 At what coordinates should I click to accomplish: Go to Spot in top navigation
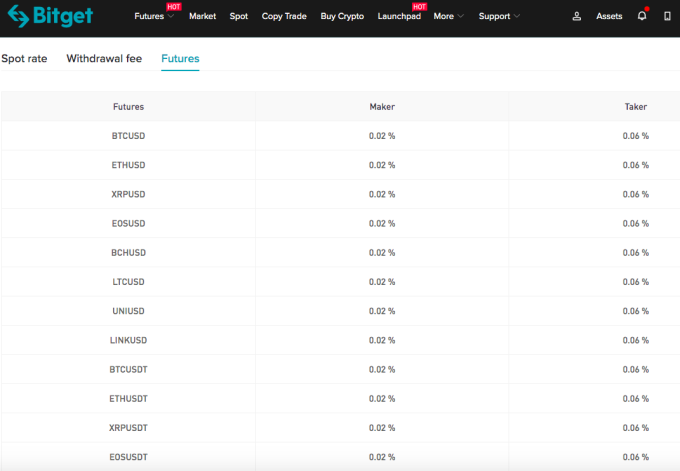pyautogui.click(x=239, y=16)
